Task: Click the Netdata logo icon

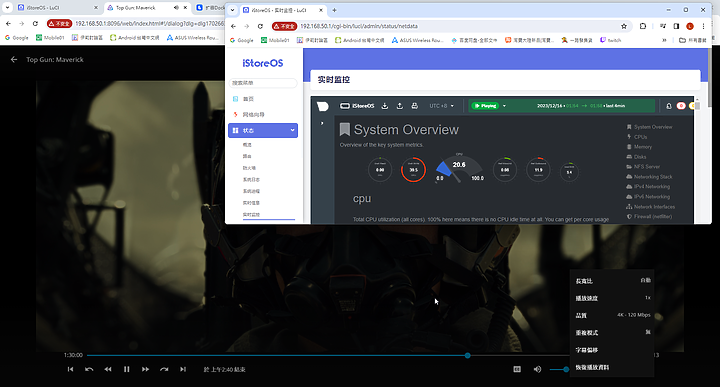Action: (323, 106)
